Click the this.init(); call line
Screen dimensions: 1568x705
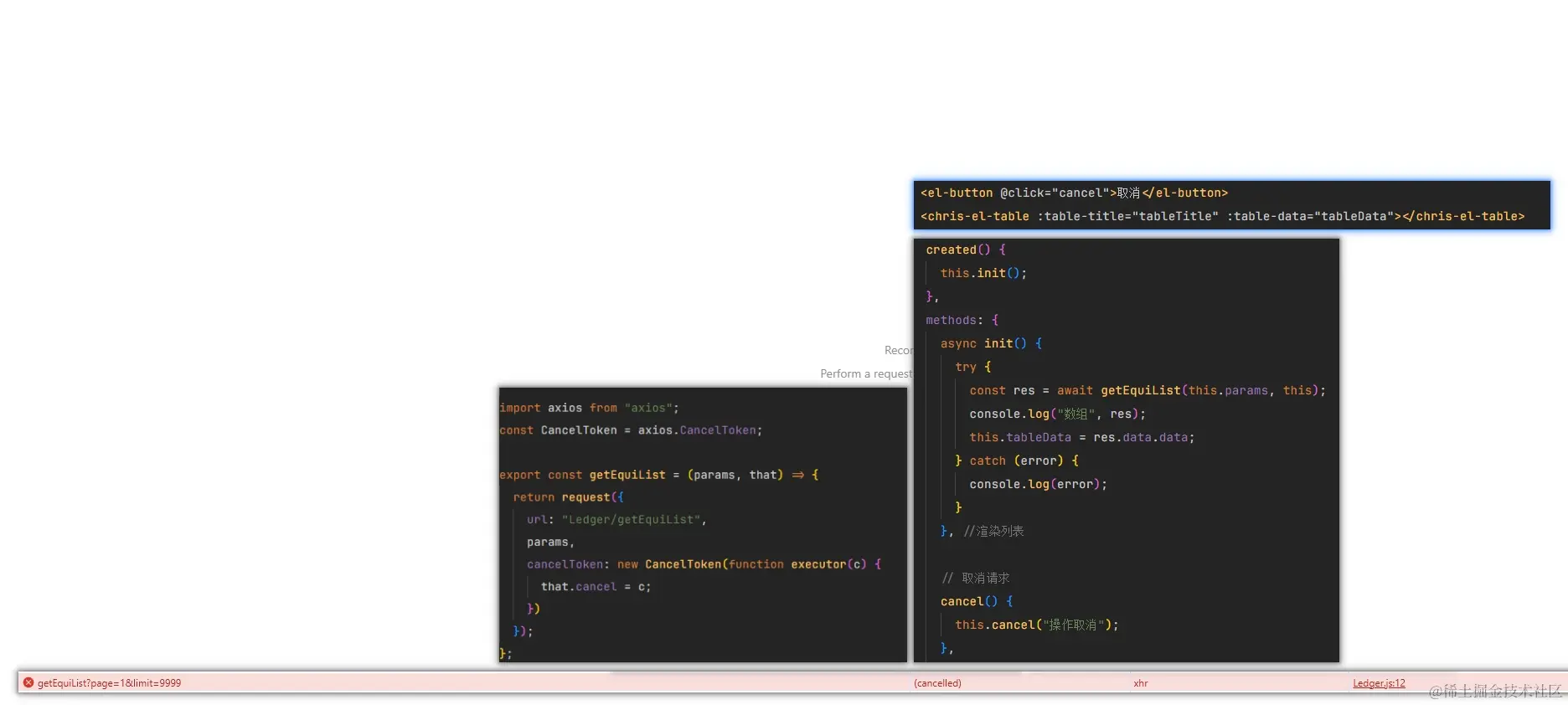983,273
